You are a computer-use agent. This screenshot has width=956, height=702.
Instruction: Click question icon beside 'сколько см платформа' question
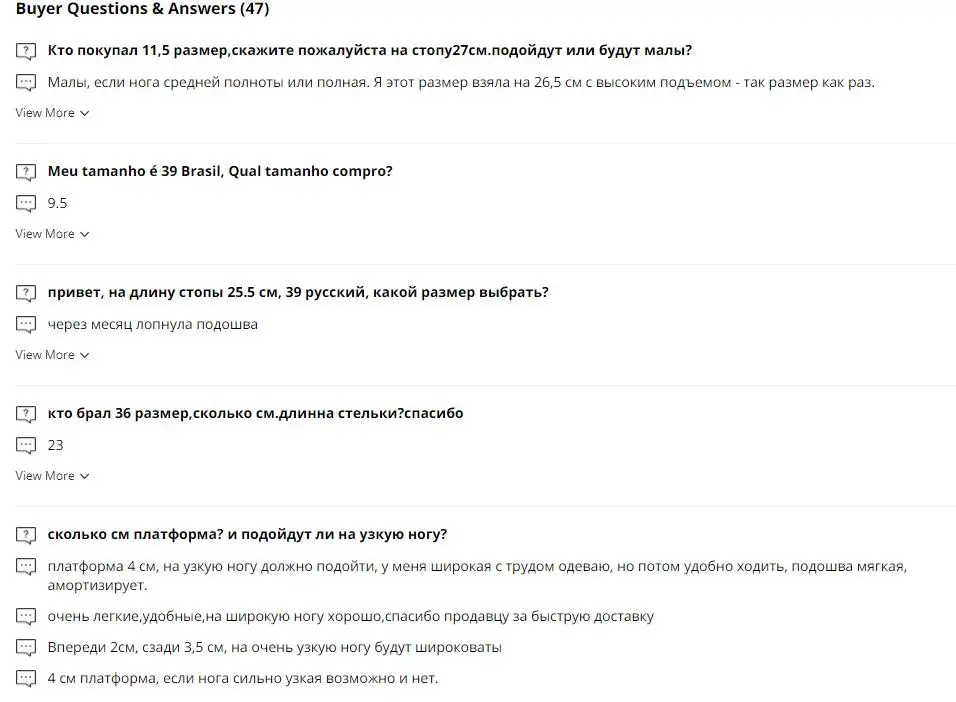point(26,535)
